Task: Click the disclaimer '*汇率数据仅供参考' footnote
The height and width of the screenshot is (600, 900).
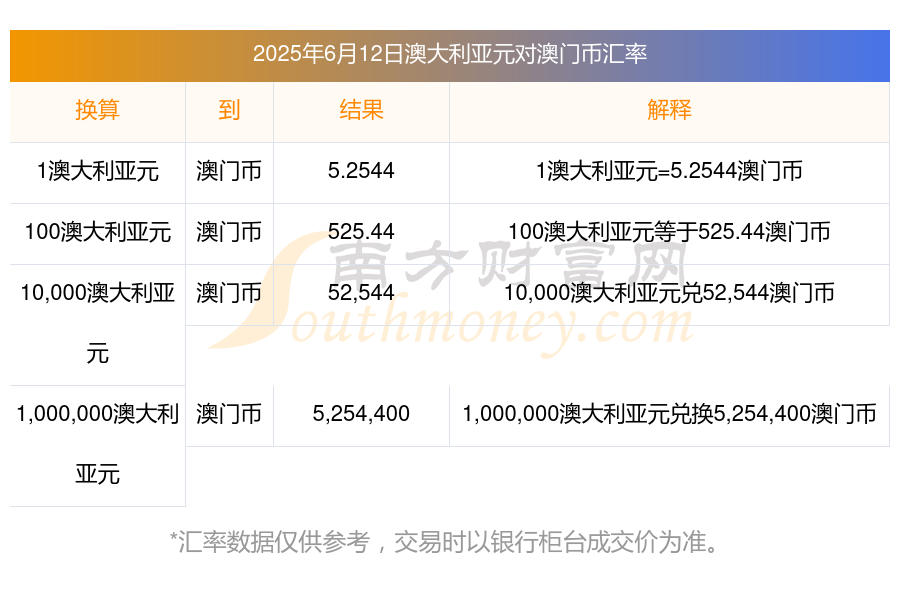Action: coord(444,542)
